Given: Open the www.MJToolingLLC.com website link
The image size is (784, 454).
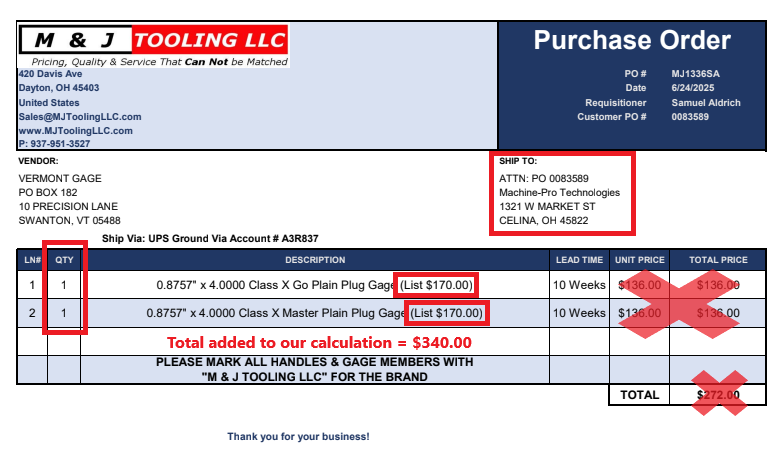Looking at the screenshot, I should point(75,130).
